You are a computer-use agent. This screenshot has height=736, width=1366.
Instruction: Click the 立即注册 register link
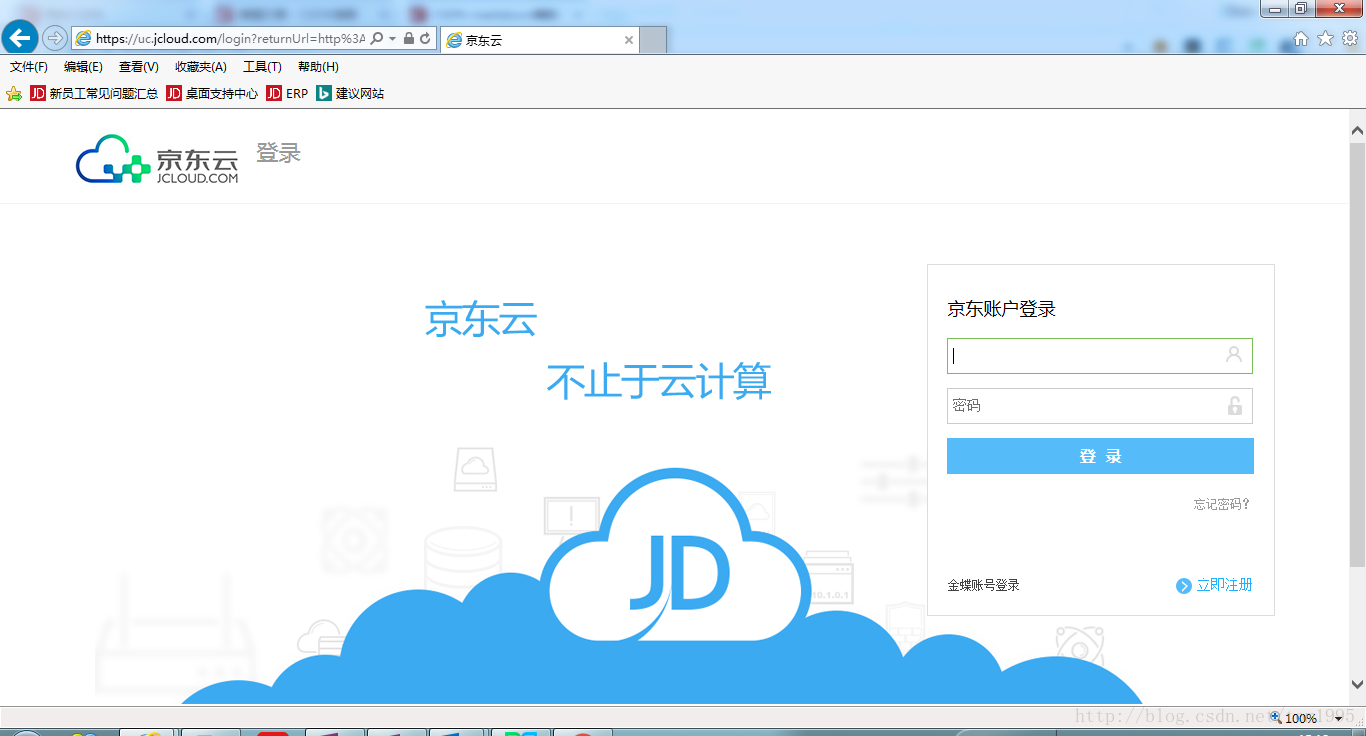pyautogui.click(x=1225, y=585)
